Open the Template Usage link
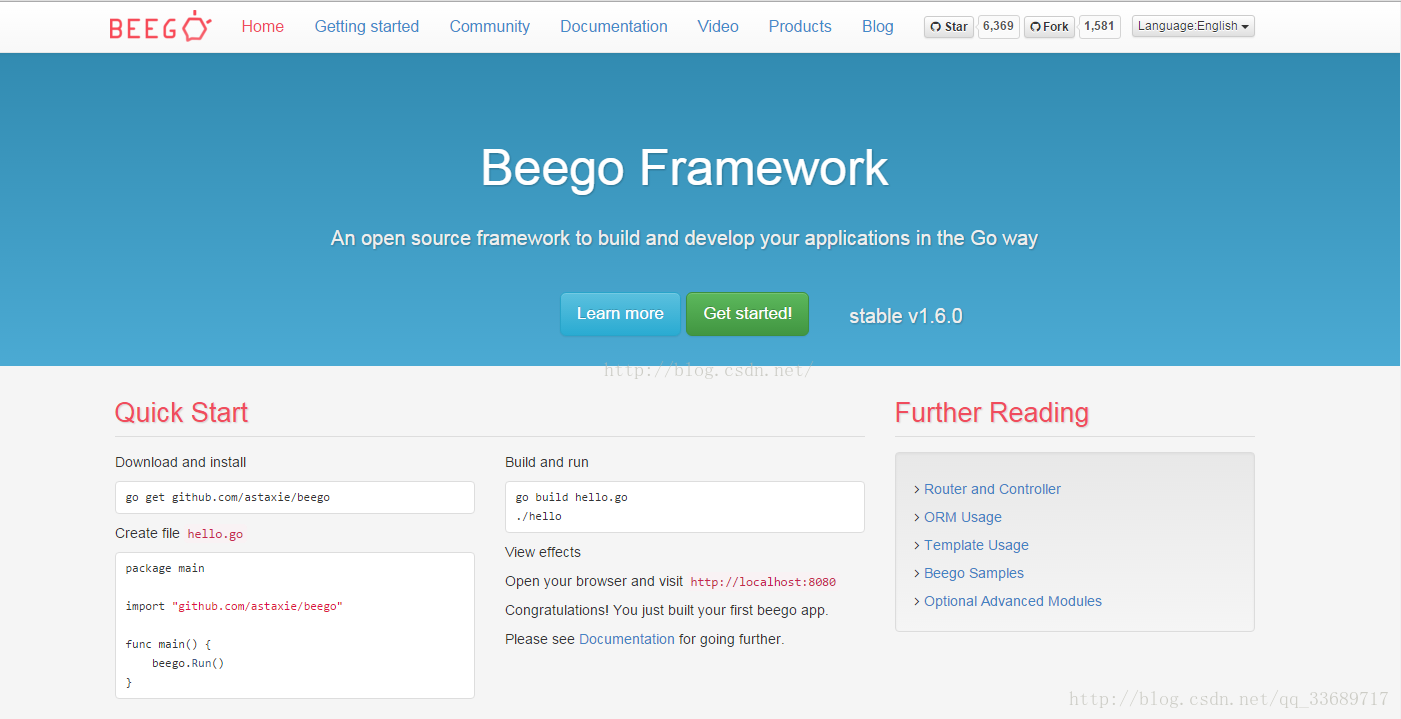 (x=976, y=545)
